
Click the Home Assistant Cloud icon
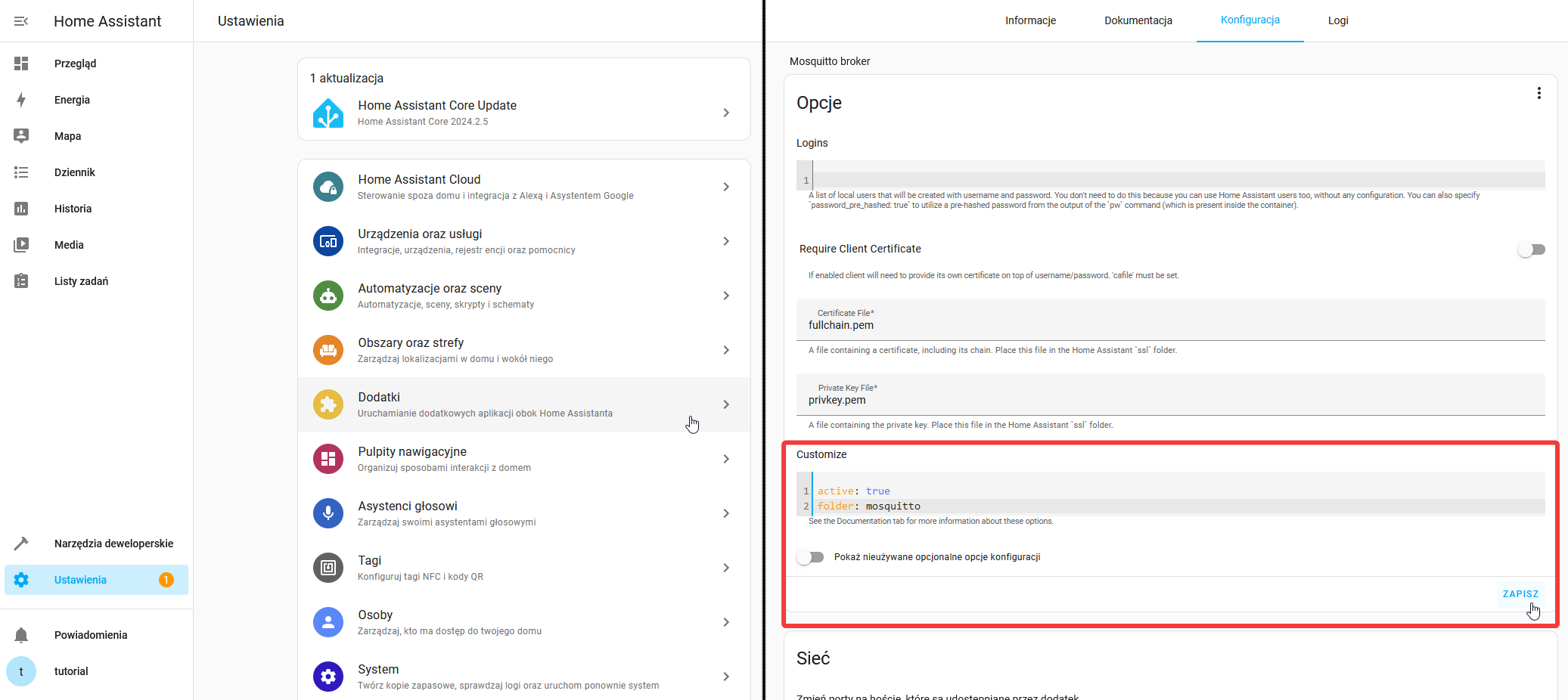point(328,187)
